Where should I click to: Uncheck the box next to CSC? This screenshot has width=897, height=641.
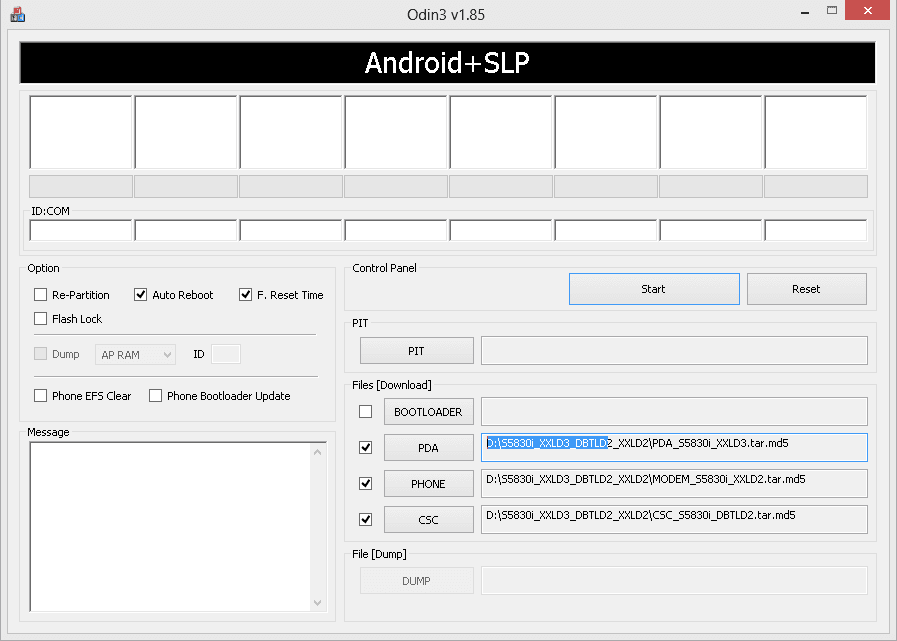[x=366, y=520]
